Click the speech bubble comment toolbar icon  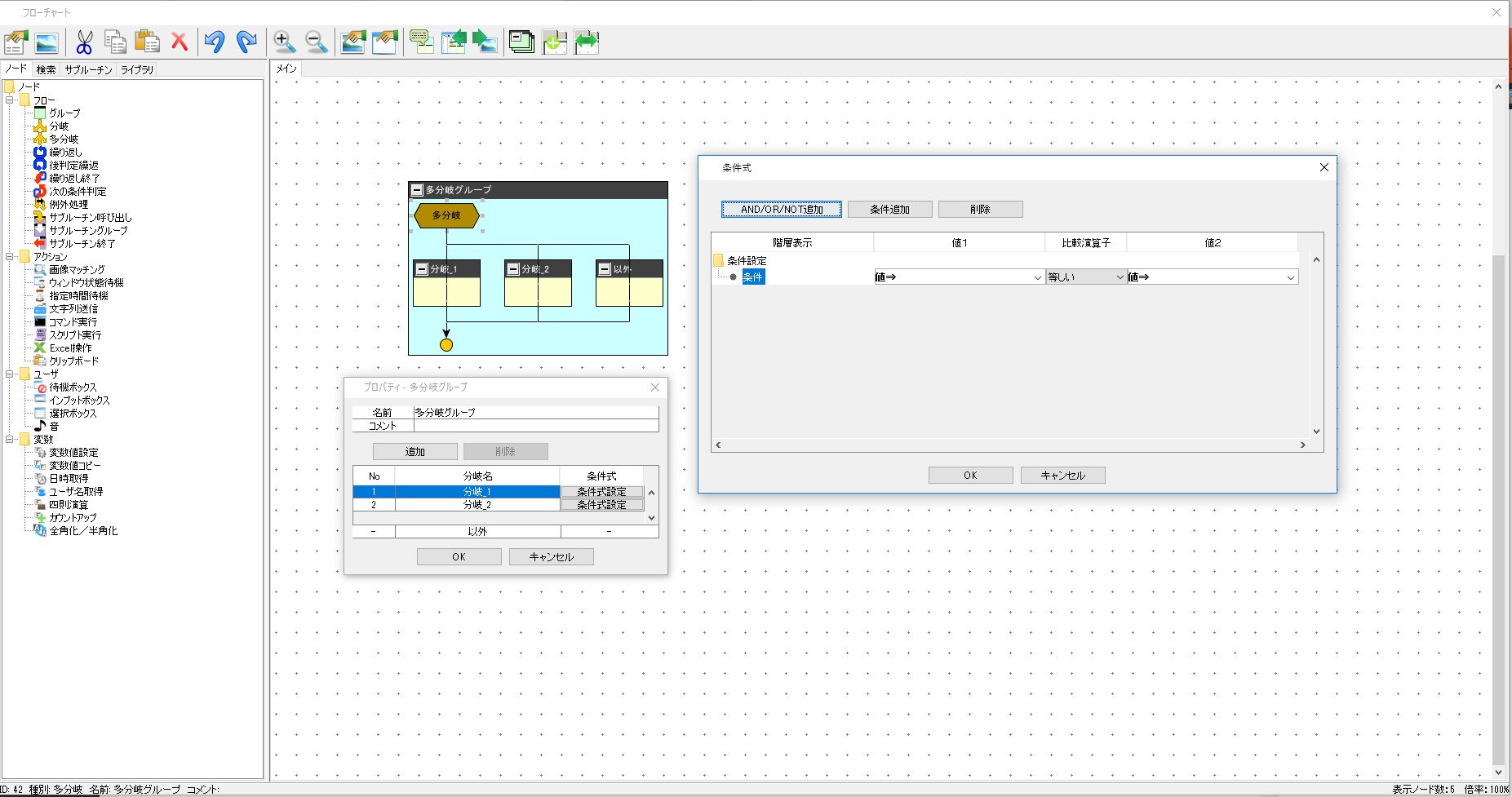[x=422, y=42]
